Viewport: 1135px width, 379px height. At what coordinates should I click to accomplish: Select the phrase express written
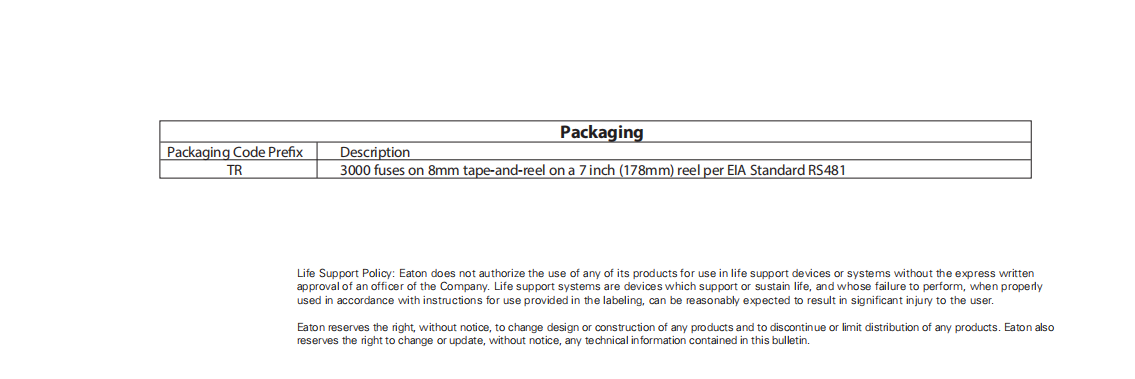995,273
